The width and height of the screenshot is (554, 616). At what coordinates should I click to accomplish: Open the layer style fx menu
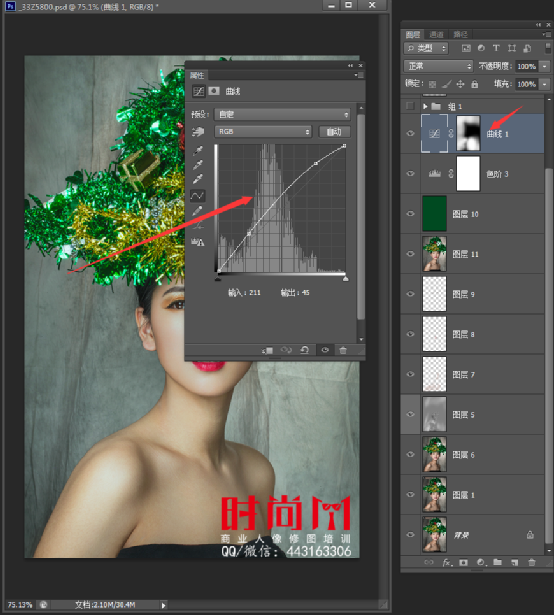point(447,563)
